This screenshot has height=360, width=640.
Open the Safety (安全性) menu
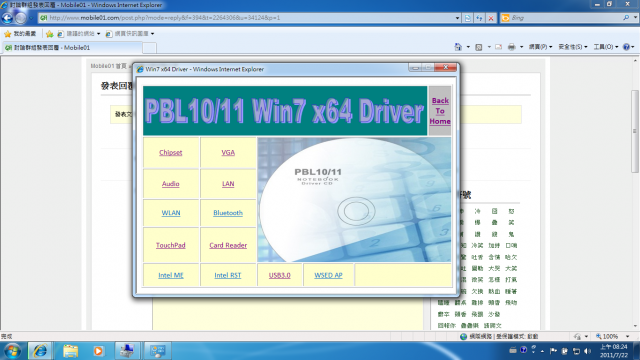(x=573, y=47)
